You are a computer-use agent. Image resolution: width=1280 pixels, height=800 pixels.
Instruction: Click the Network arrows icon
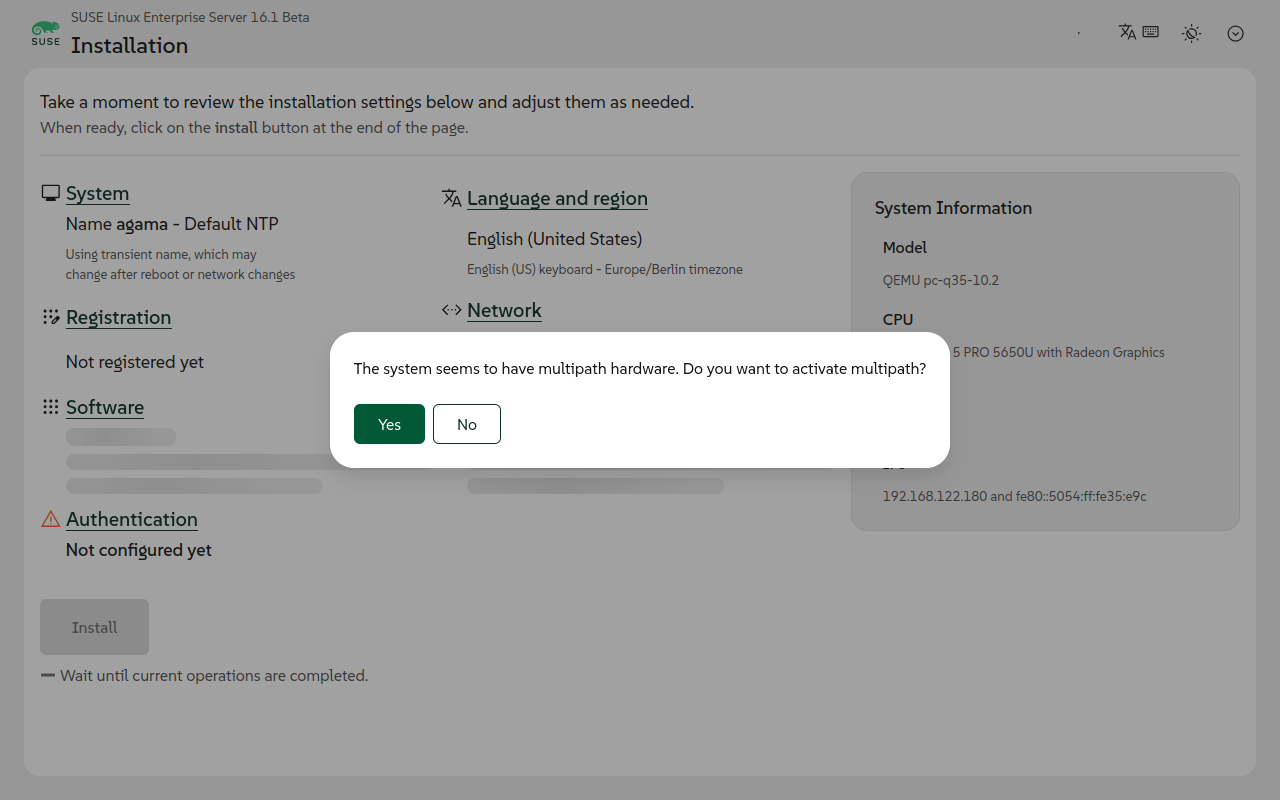point(451,310)
